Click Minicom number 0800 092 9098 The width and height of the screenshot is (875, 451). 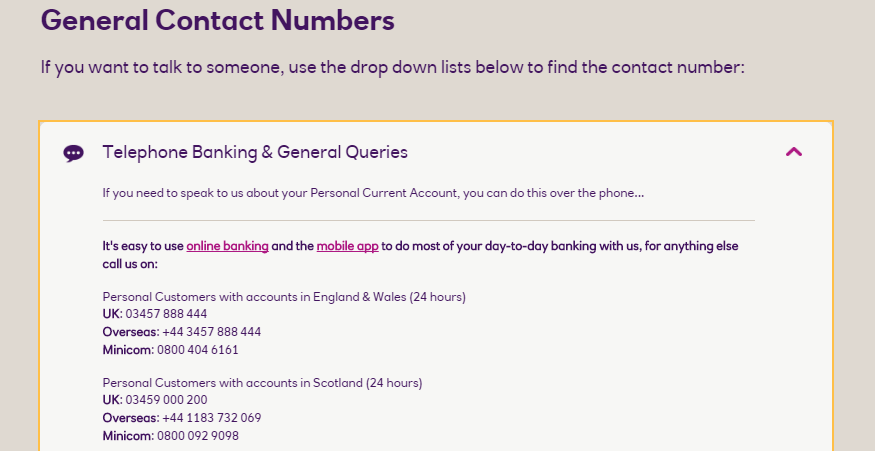(x=198, y=436)
